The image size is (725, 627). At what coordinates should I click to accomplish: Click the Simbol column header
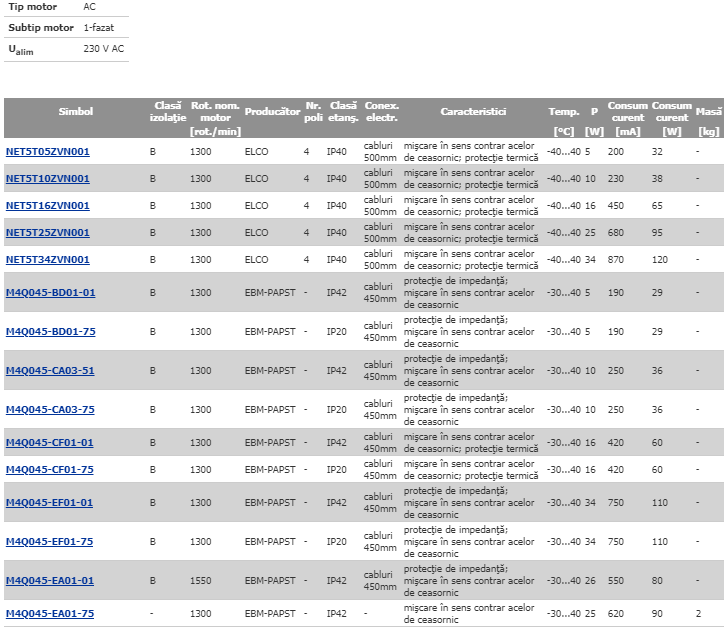tap(76, 111)
